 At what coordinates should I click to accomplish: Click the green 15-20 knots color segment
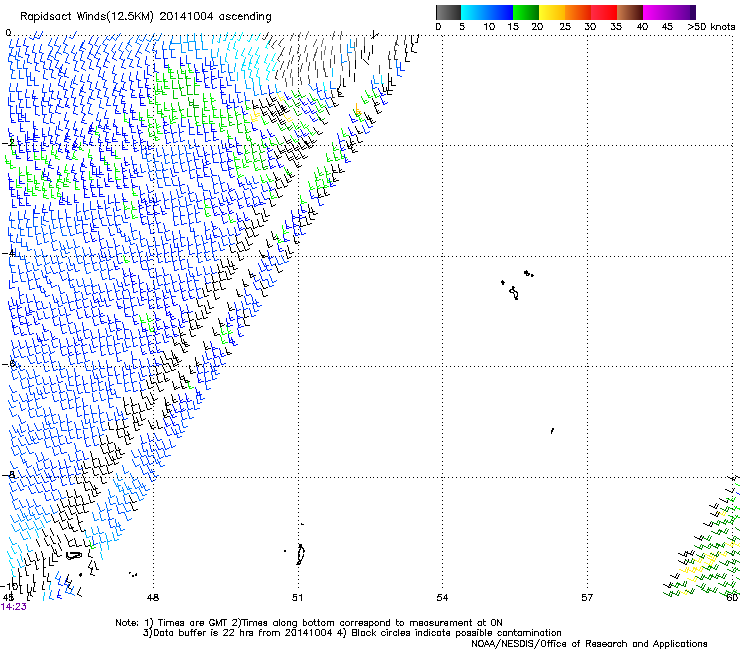[526, 12]
